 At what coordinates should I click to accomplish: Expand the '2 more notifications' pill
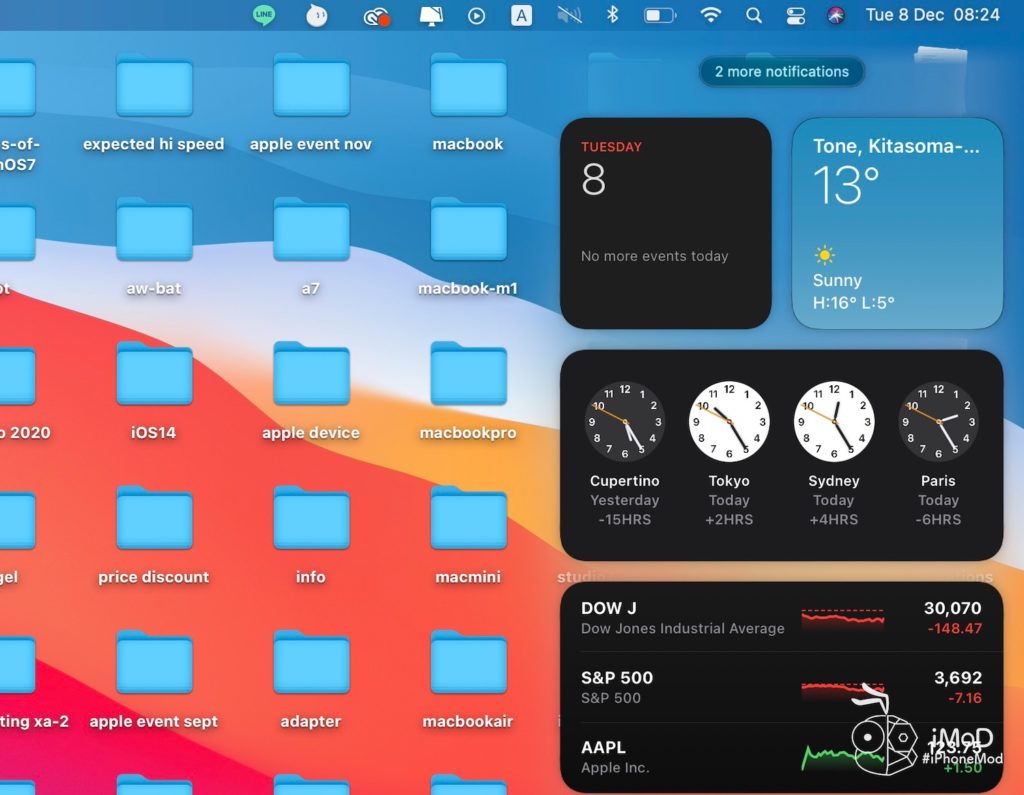pos(781,72)
